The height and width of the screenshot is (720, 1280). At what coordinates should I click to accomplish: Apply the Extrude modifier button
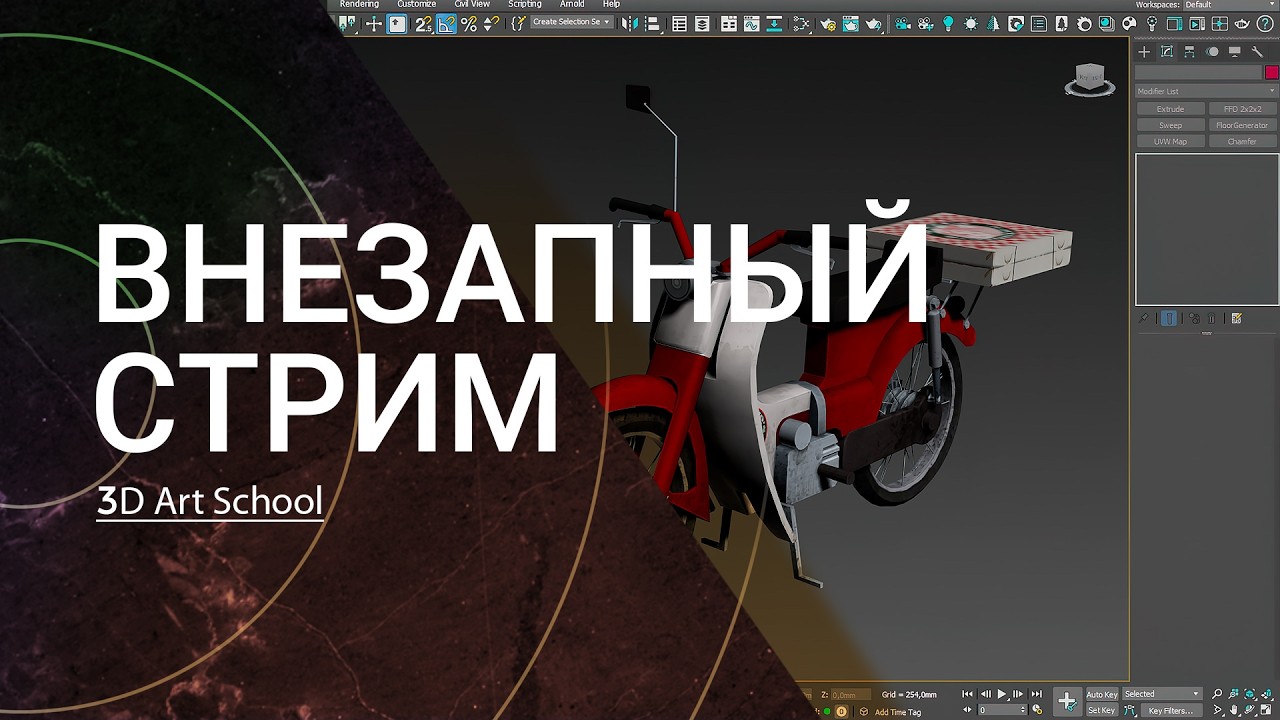coord(1170,109)
